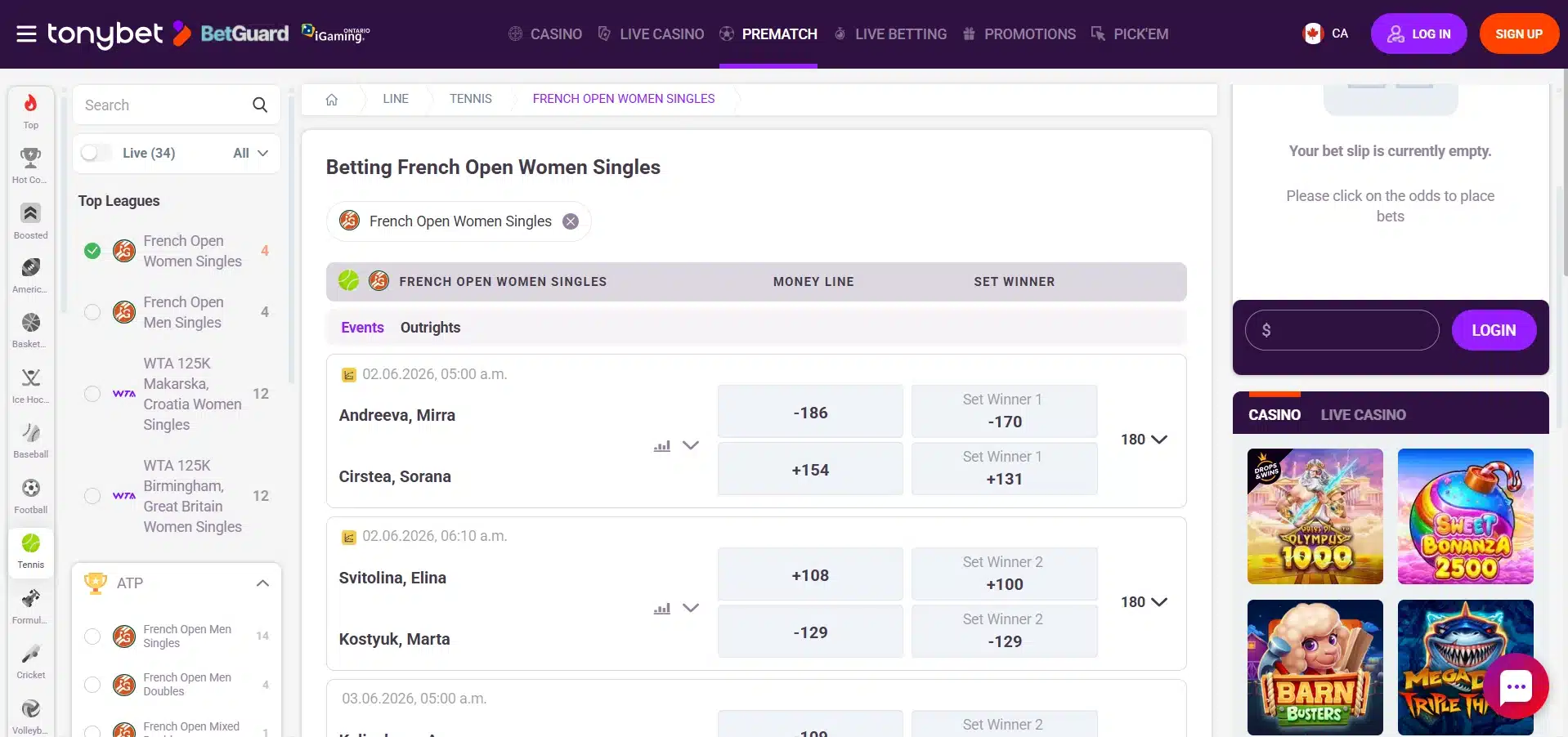Viewport: 1568px width, 737px height.
Task: Open the PICK'EM nav item
Action: [1130, 33]
